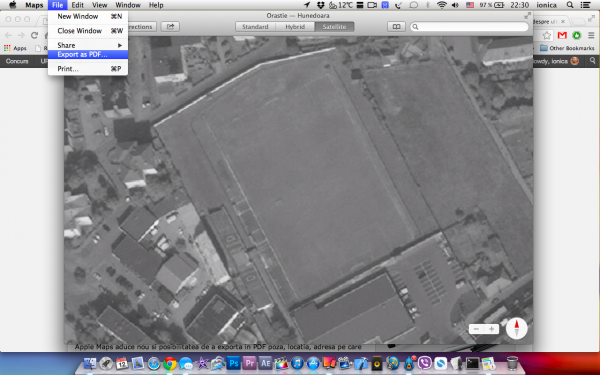
Task: Select Satellite map view
Action: (x=334, y=27)
